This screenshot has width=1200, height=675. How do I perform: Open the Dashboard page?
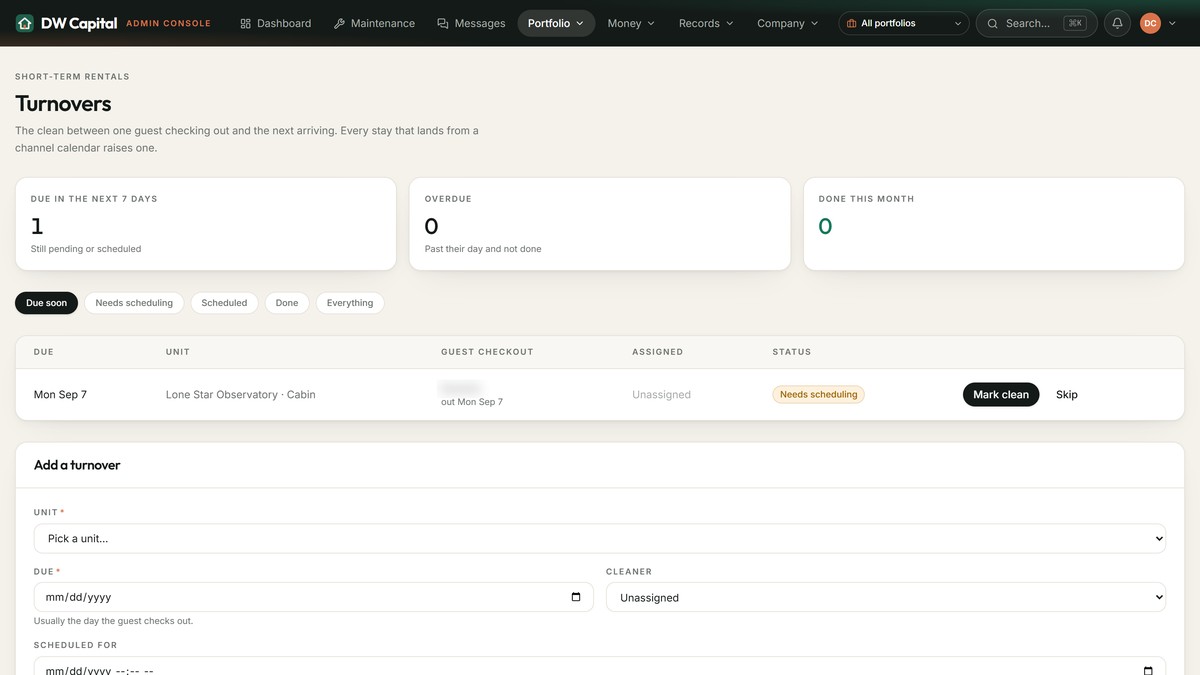click(x=276, y=23)
